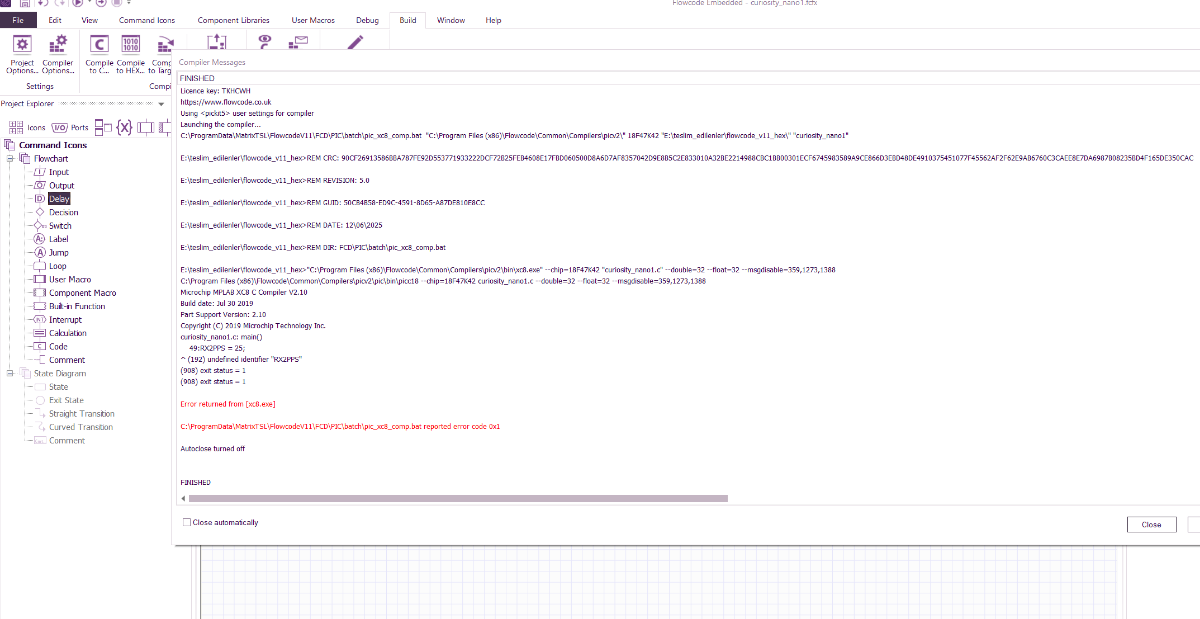Open Project Options in the Settings group
Screen dimensions: 1200x619
click(x=22, y=53)
